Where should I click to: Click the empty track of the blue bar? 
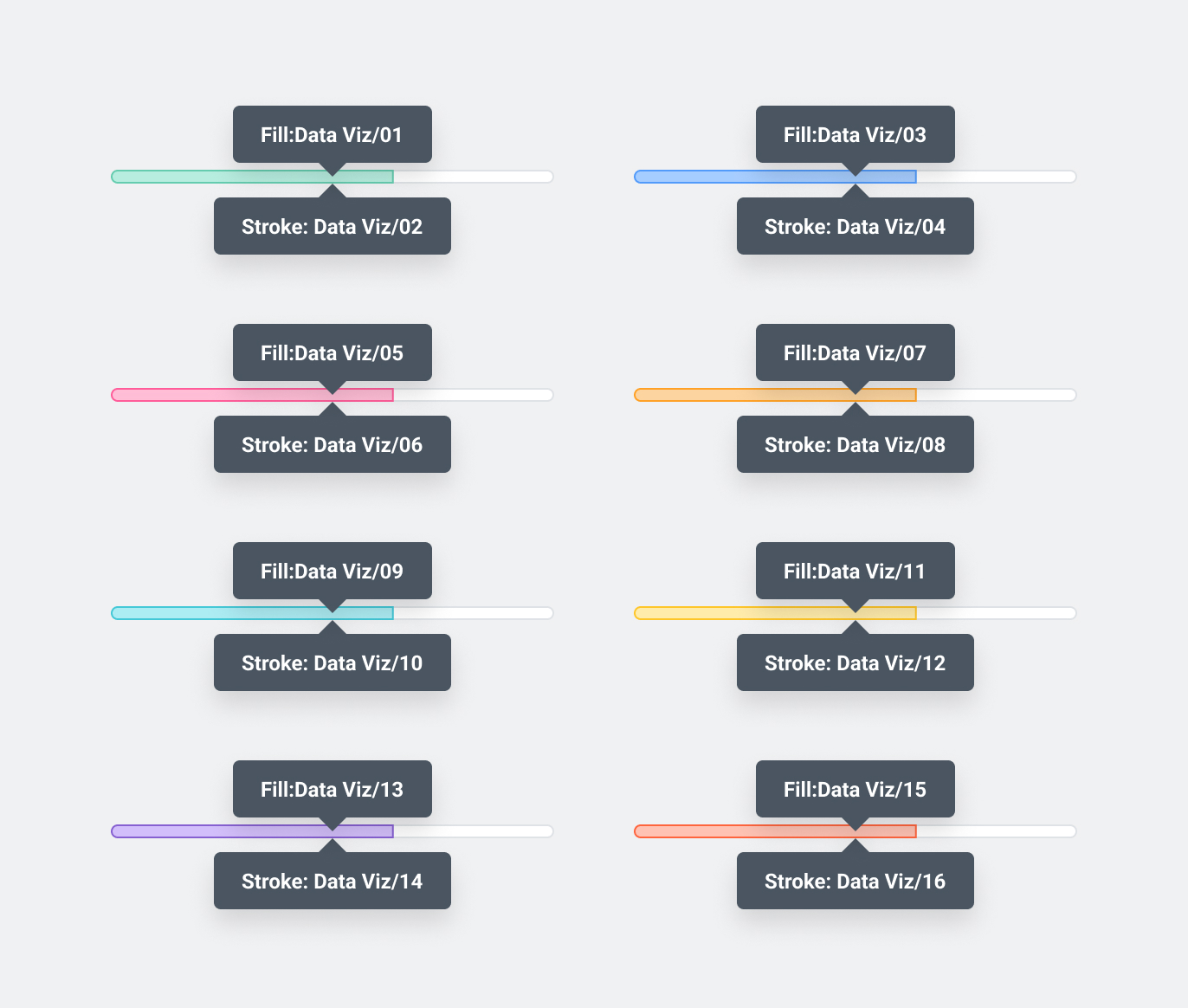pyautogui.click(x=996, y=177)
